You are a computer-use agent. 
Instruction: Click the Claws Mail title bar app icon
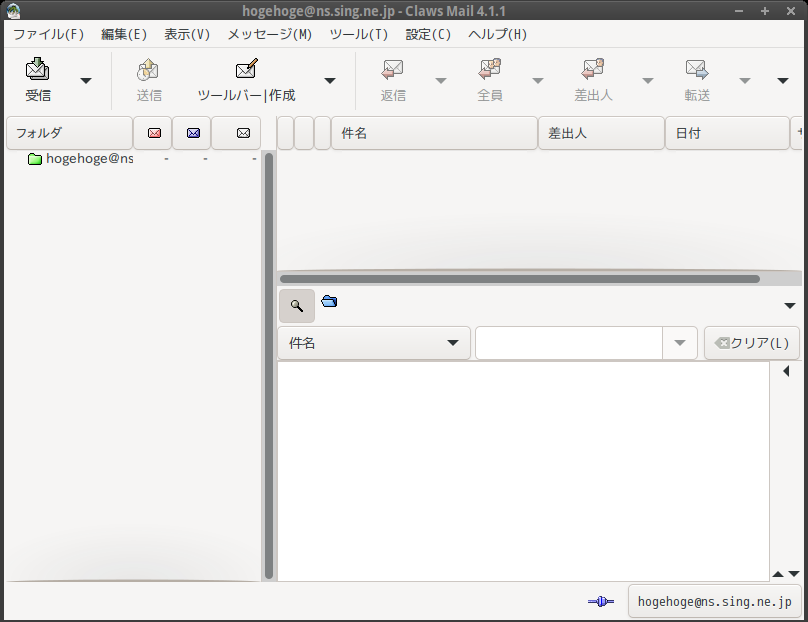(13, 10)
